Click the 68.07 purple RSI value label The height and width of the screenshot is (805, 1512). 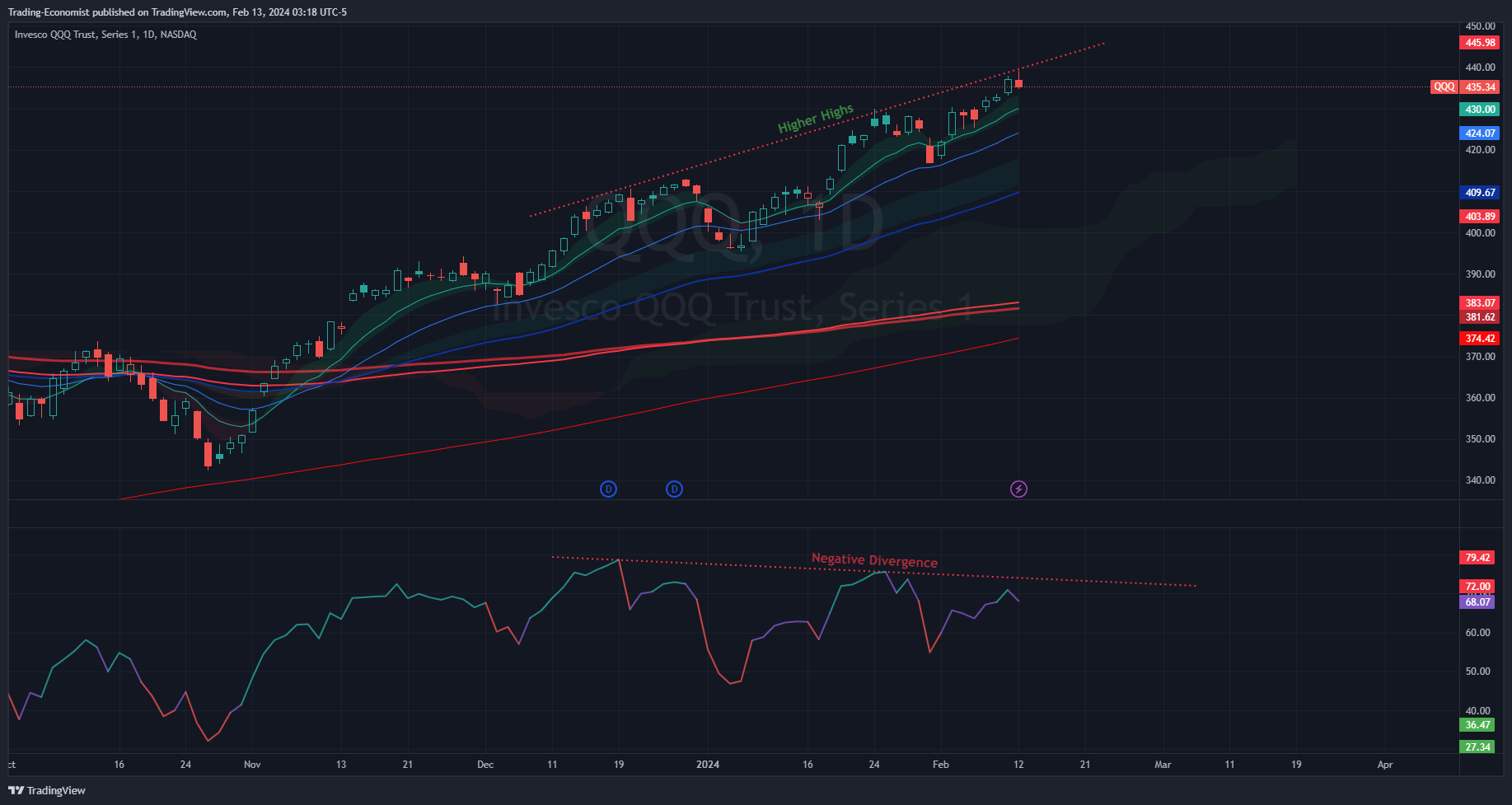click(x=1477, y=602)
